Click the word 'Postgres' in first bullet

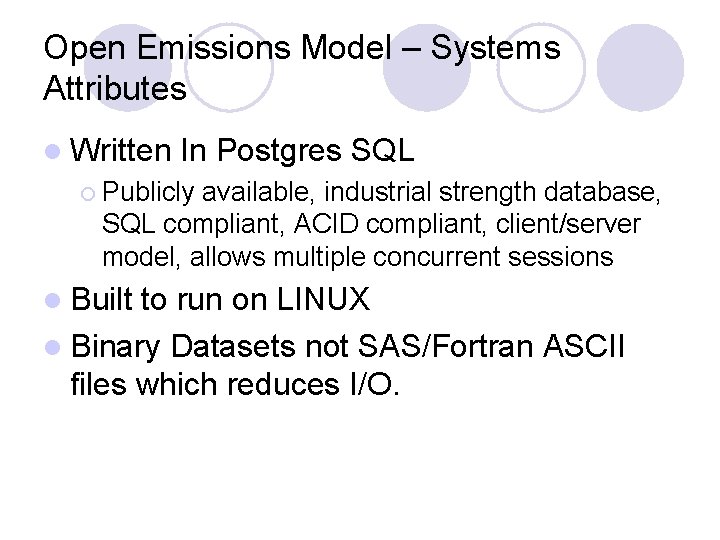pyautogui.click(x=279, y=152)
